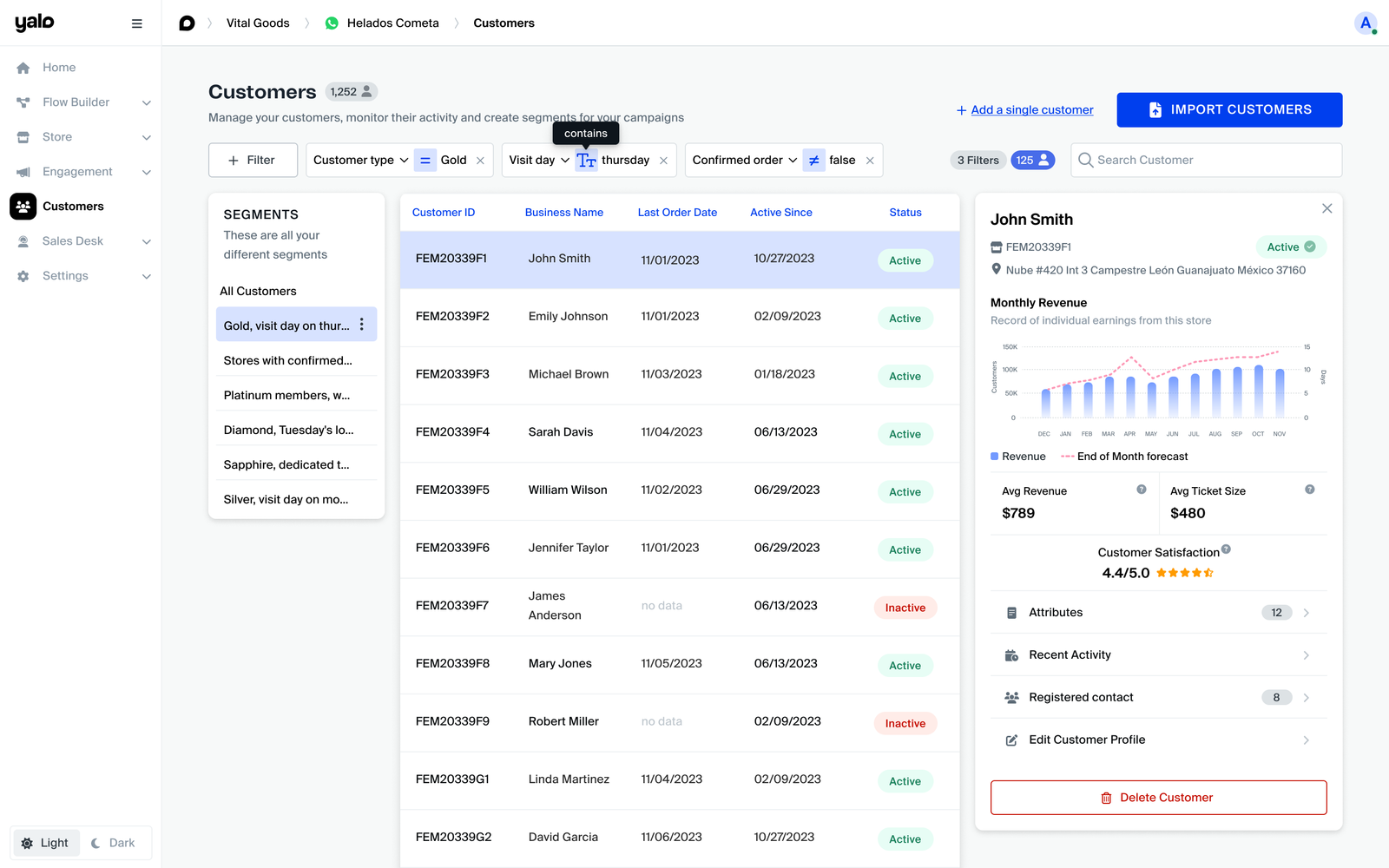Expand Registered contact section
1389x868 pixels.
coord(1158,698)
